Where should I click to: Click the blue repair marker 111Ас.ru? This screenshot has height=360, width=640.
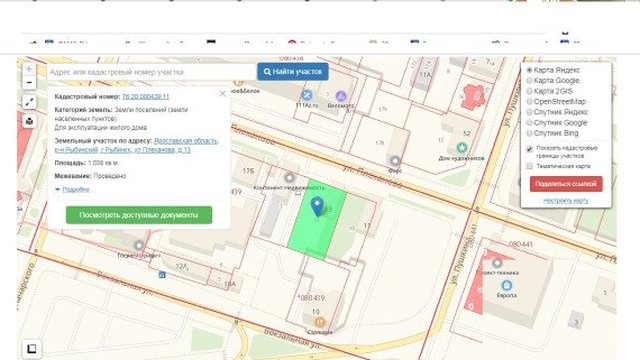307,95
